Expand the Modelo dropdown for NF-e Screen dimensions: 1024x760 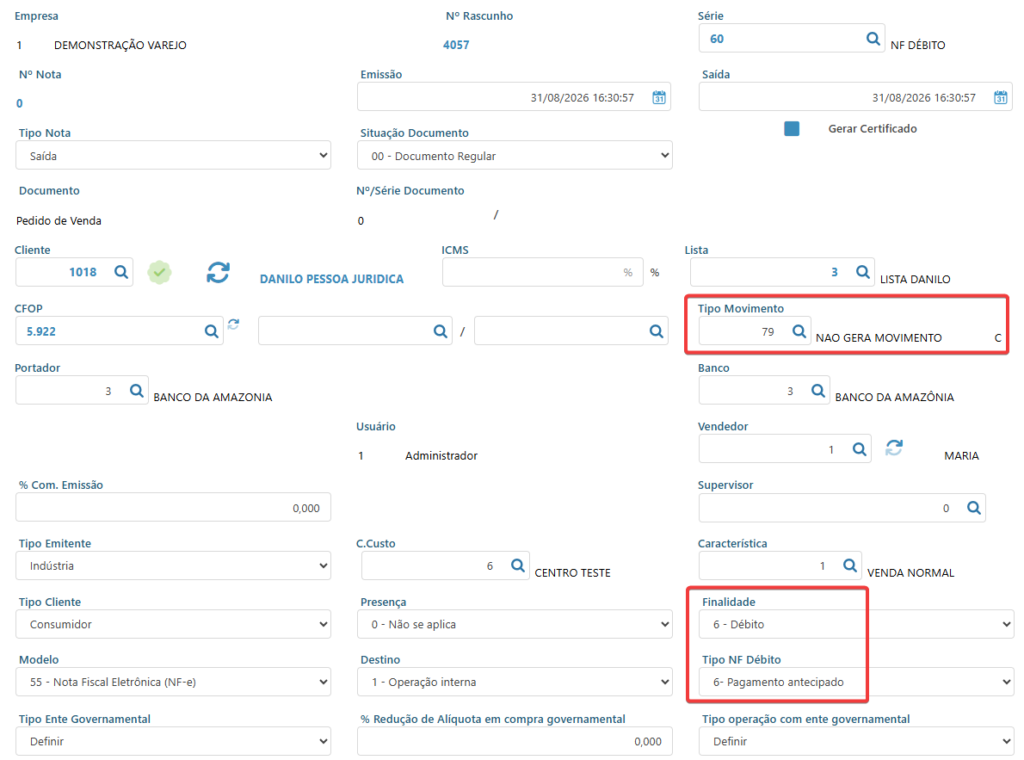pyautogui.click(x=173, y=682)
